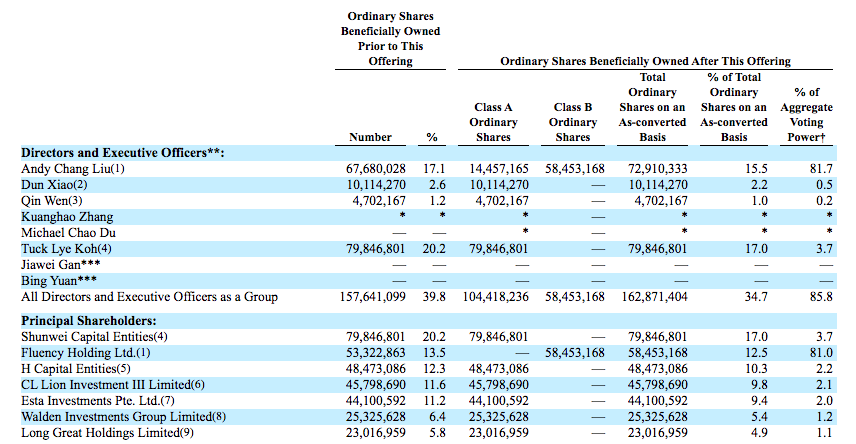Select the H Capital Entities row label

pyautogui.click(x=73, y=369)
